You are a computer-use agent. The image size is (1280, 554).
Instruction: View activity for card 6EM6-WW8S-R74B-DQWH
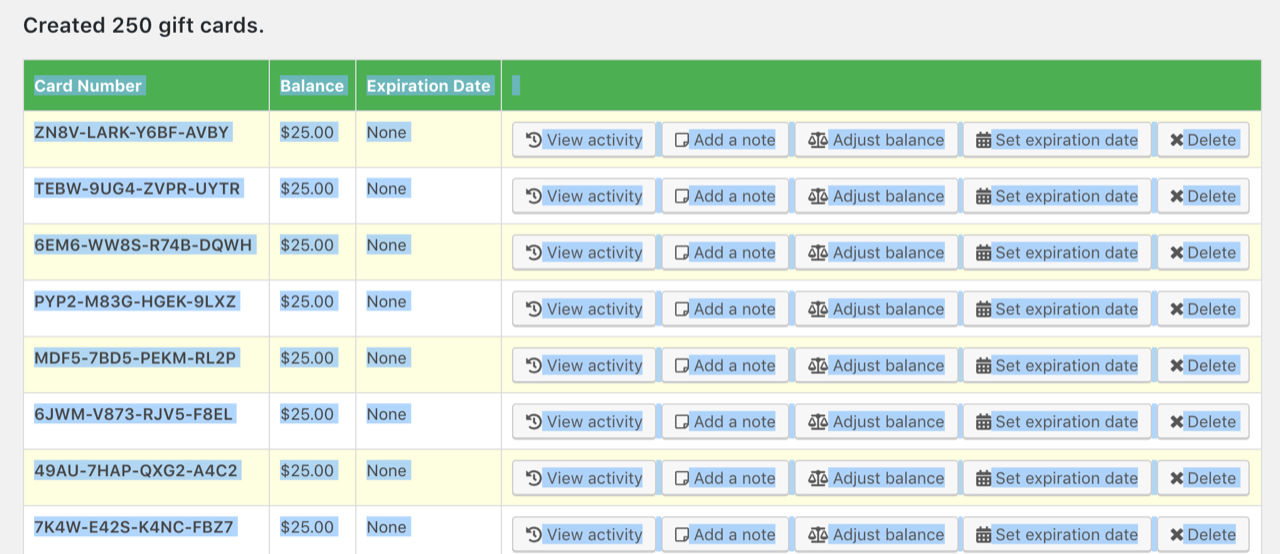click(x=584, y=253)
